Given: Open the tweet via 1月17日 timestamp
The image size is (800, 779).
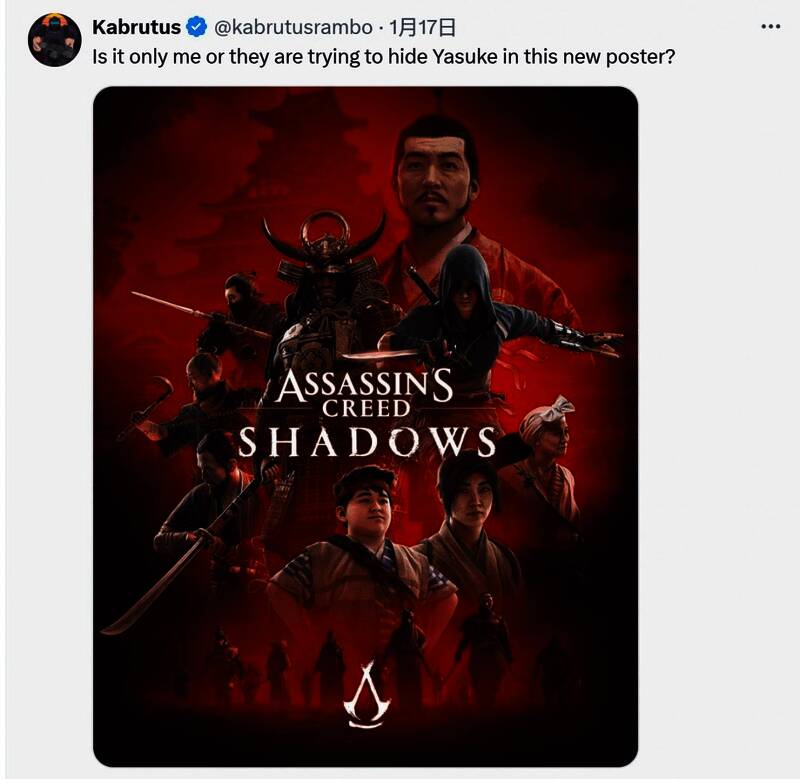Looking at the screenshot, I should tap(422, 27).
